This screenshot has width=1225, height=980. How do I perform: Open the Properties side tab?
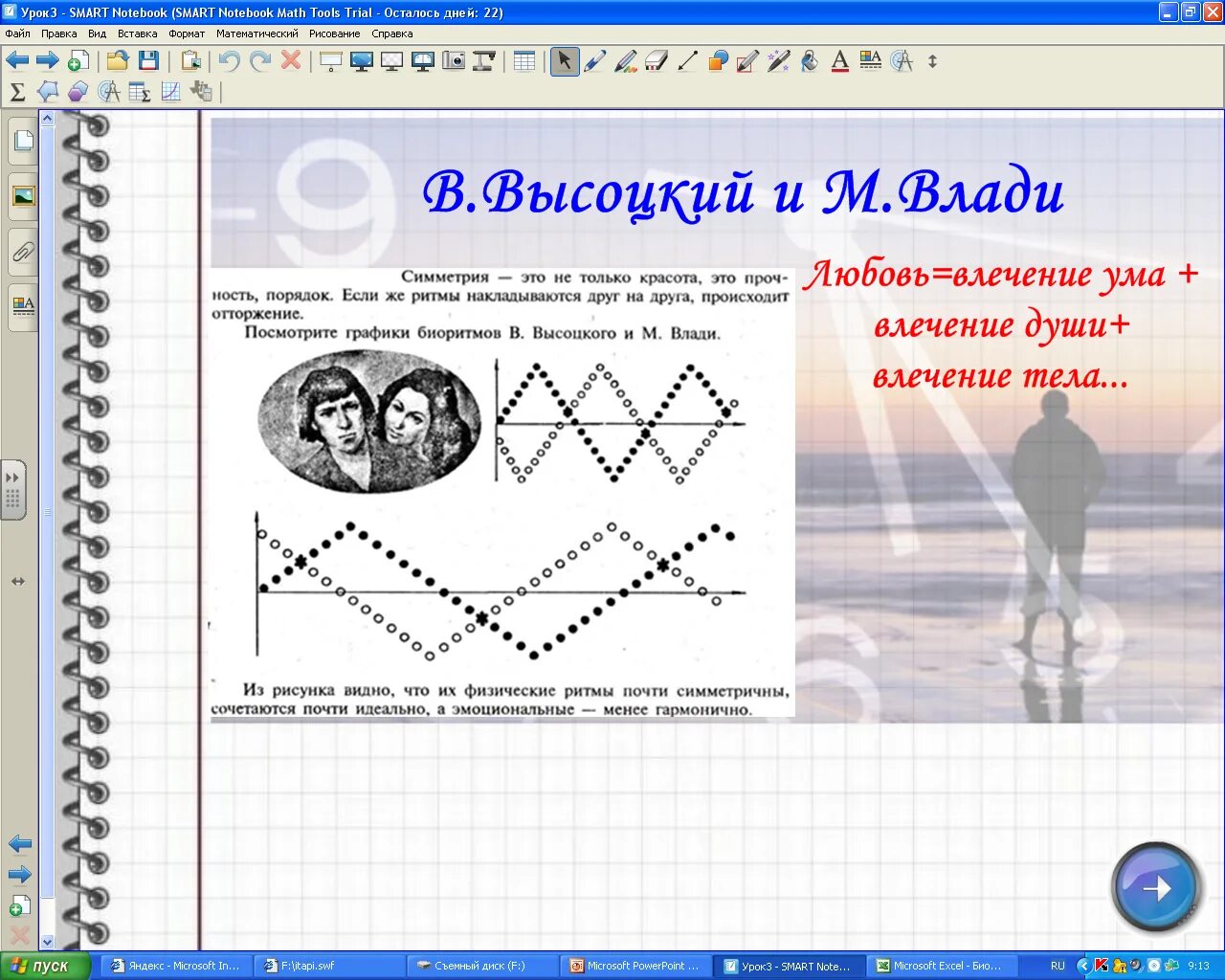[23, 307]
